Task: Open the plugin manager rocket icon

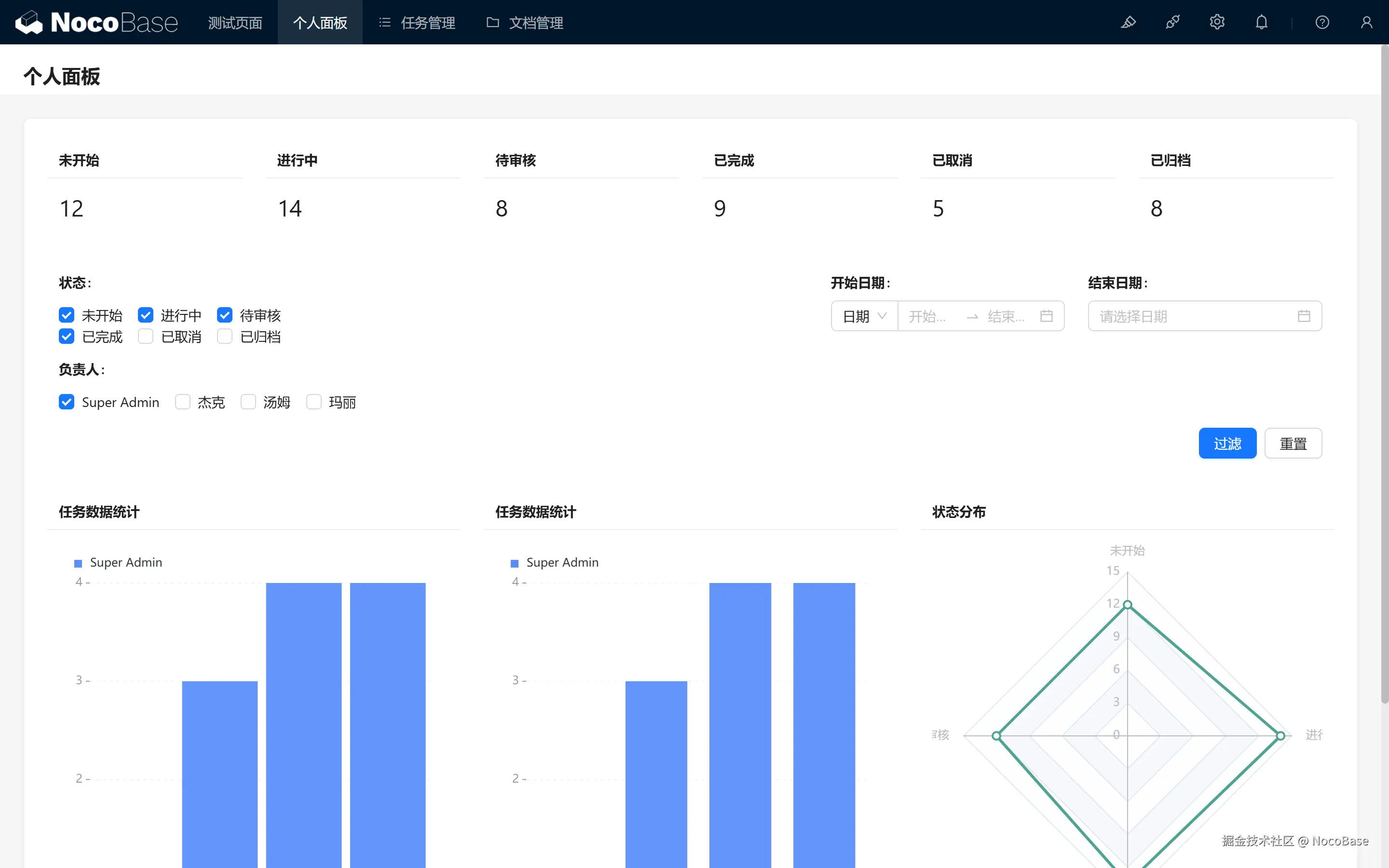Action: coord(1172,22)
